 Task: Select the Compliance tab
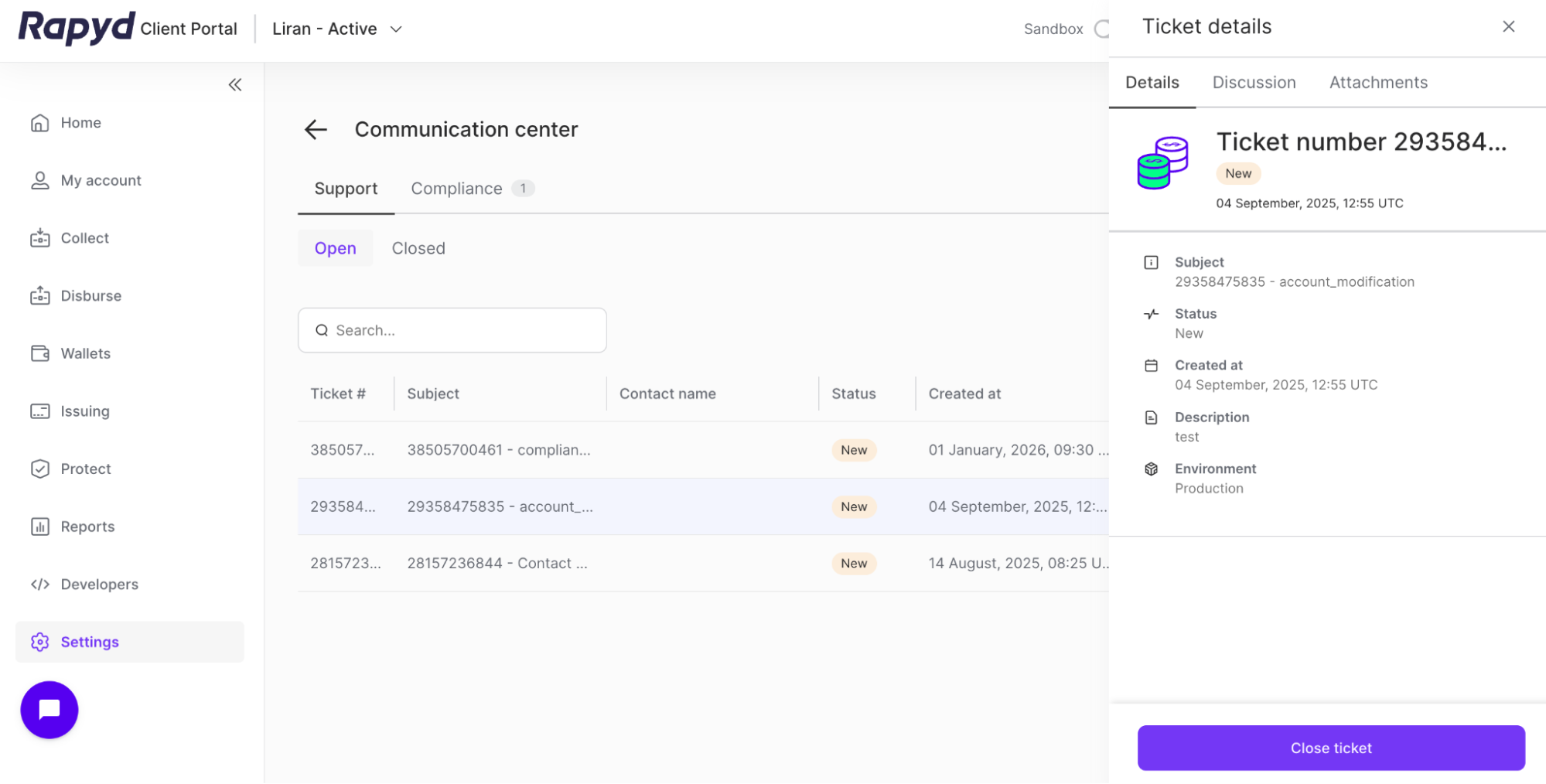point(456,189)
